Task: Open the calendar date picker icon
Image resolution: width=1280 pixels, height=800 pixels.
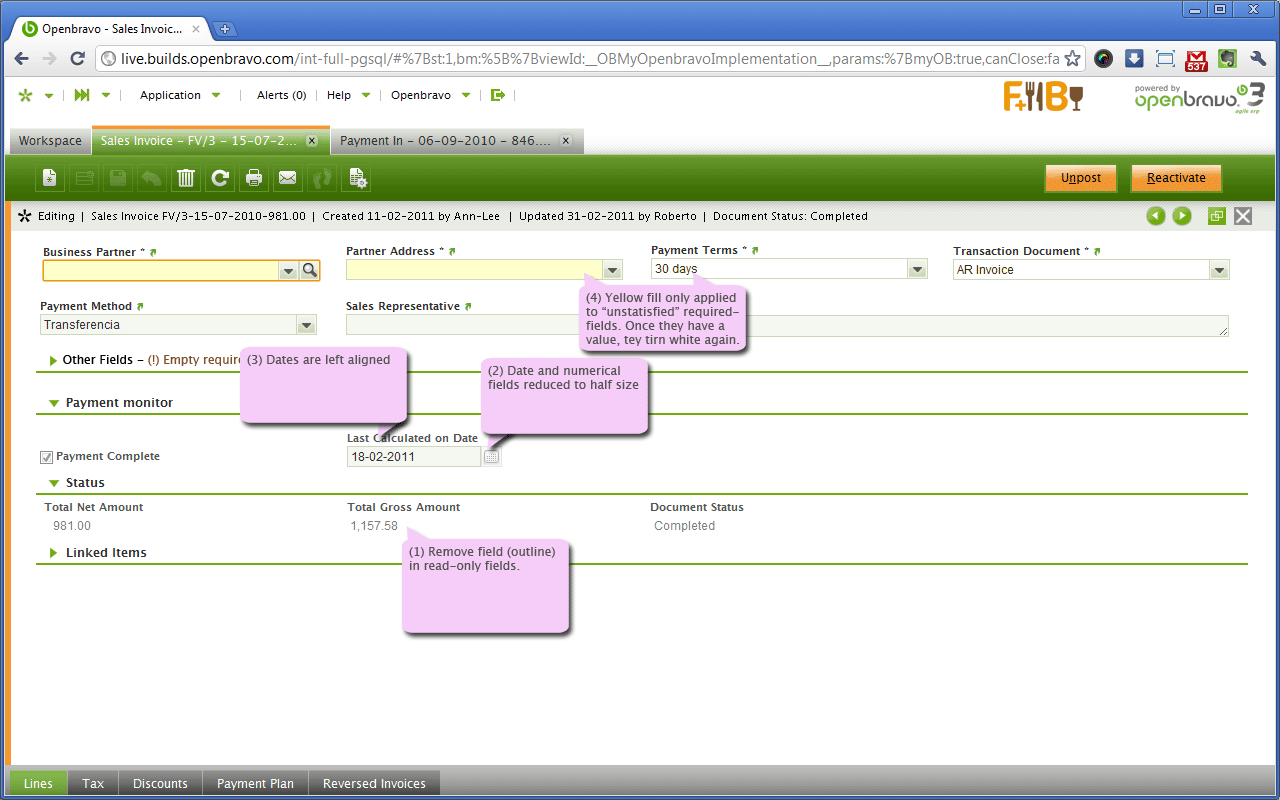Action: (491, 457)
